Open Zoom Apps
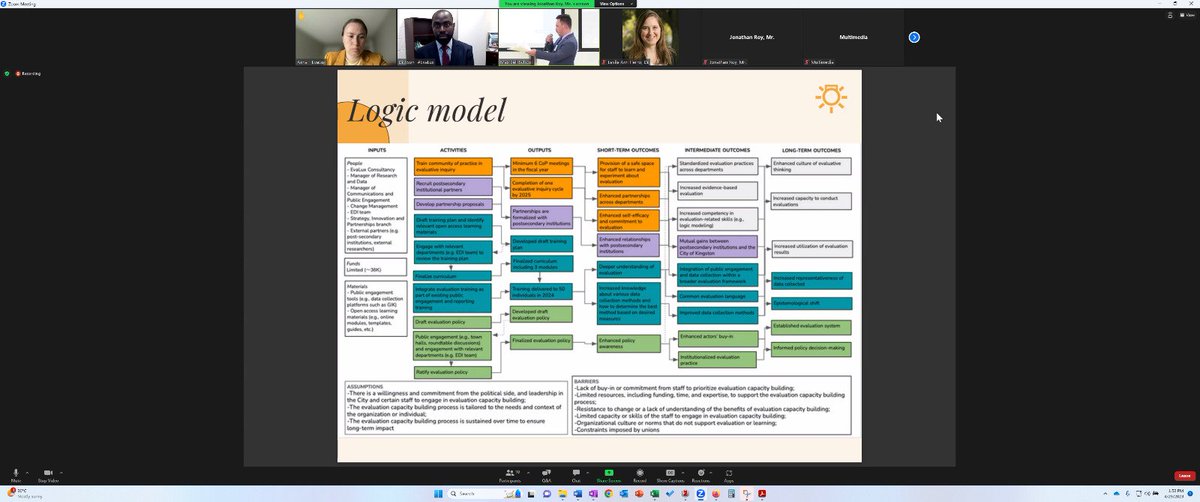Viewport: 1200px width, 502px height. 729,474
